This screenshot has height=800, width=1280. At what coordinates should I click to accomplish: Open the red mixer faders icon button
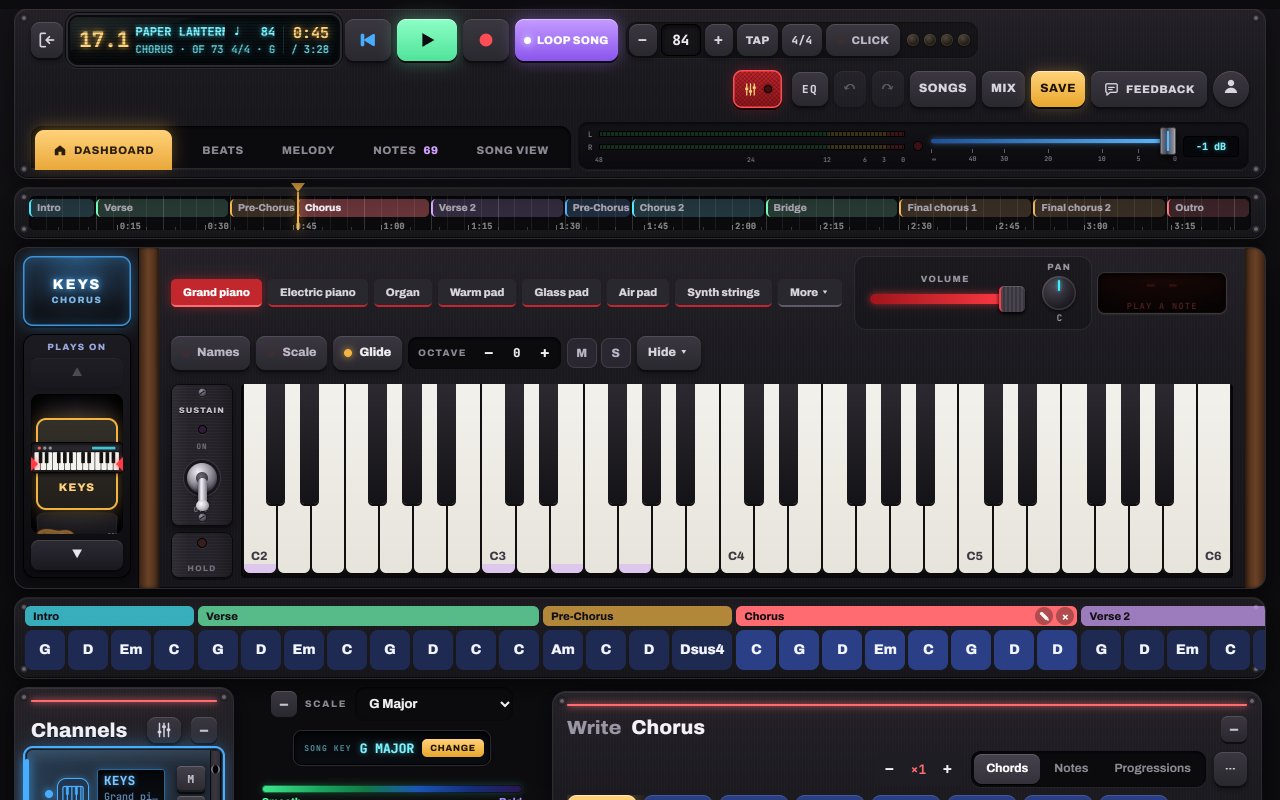[757, 89]
